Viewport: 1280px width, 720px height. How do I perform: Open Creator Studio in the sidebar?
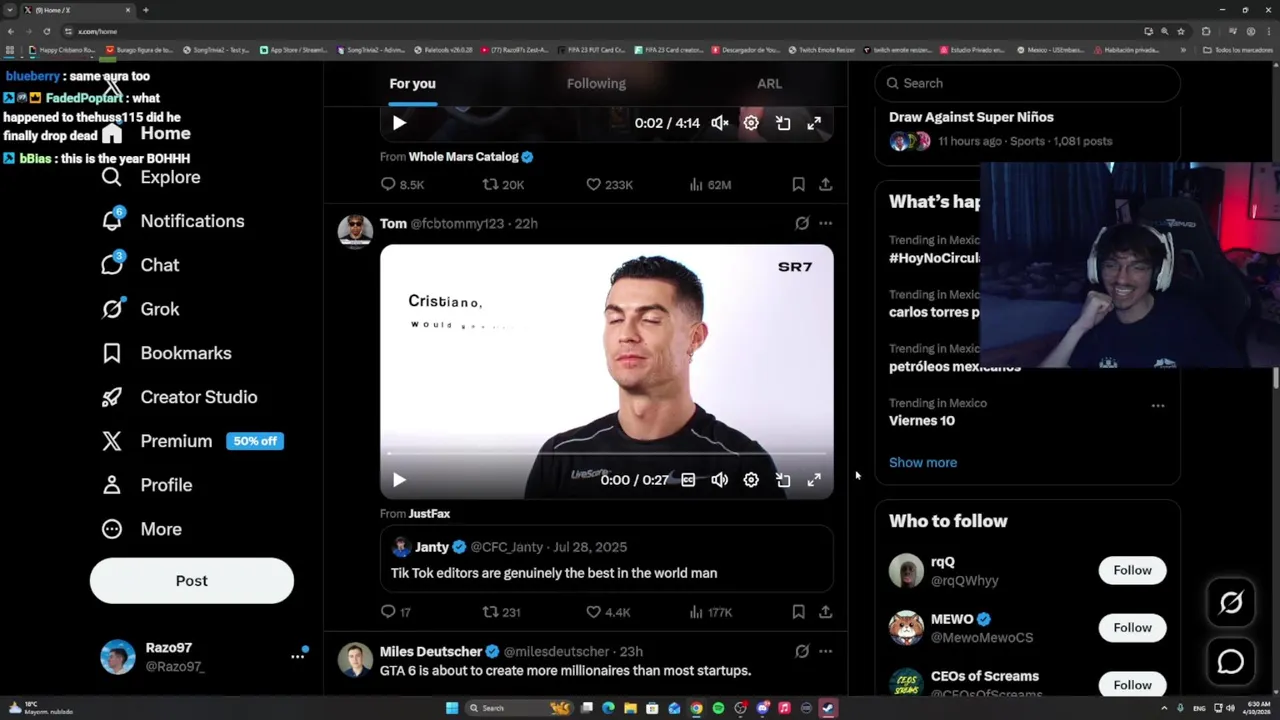[179, 397]
